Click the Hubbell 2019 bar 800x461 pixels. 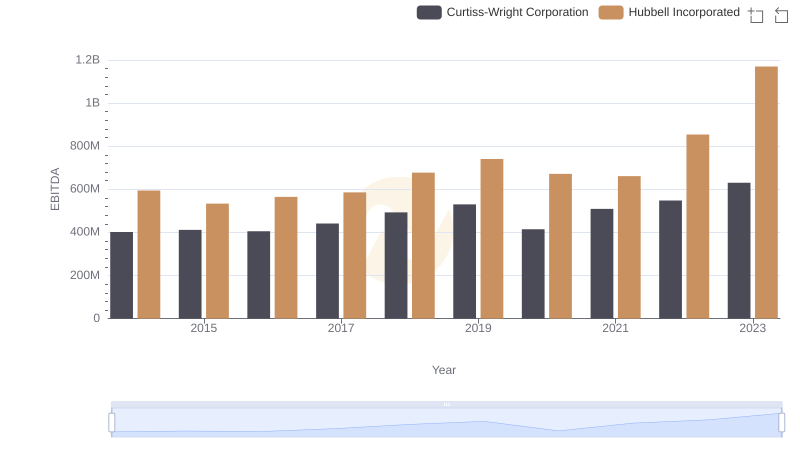pyautogui.click(x=492, y=238)
